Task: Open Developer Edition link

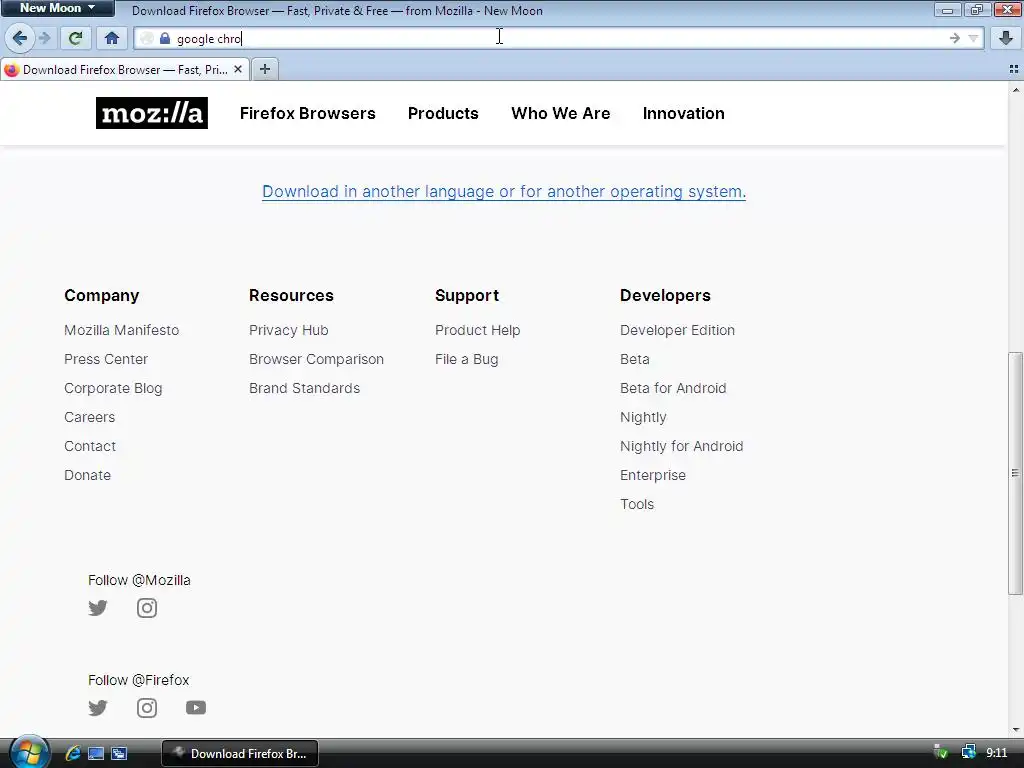Action: pos(677,330)
